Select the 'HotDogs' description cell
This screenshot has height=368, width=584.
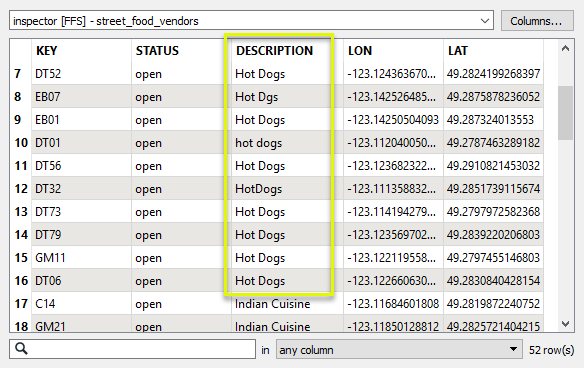coord(287,189)
